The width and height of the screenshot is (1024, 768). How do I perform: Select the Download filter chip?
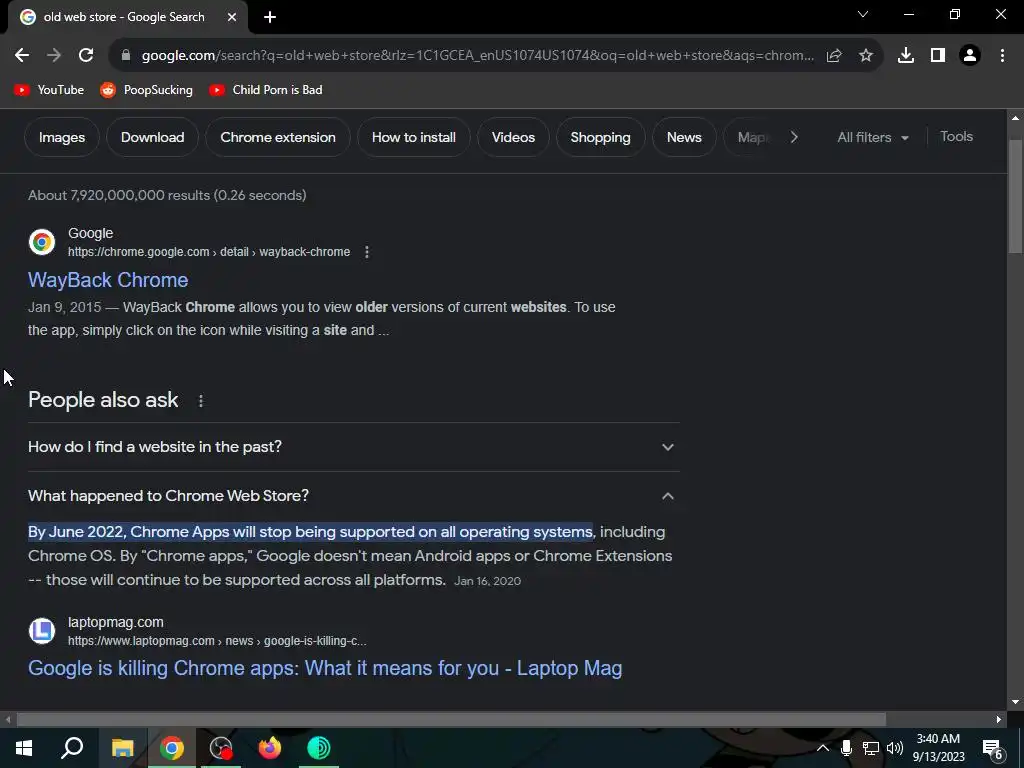pos(152,137)
